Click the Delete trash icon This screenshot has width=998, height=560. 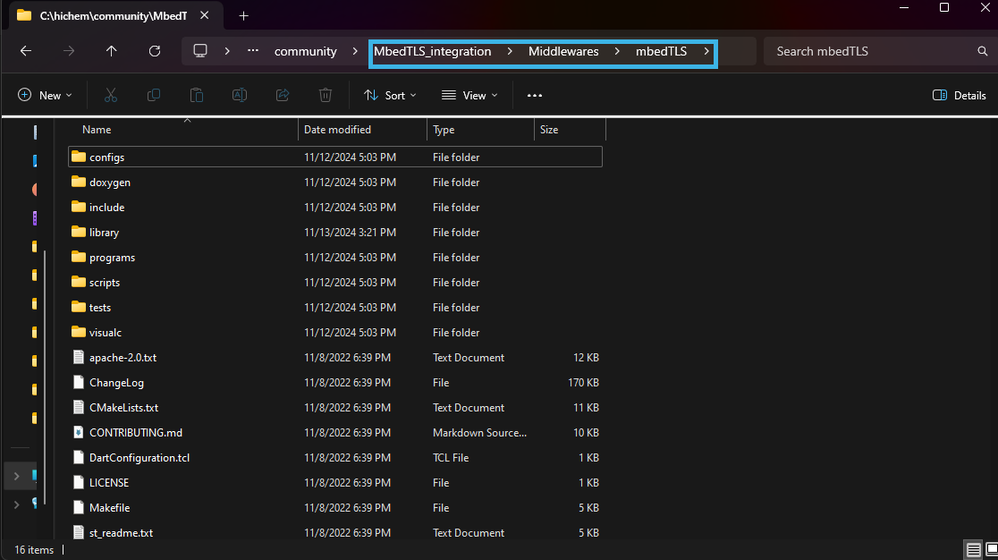[325, 95]
